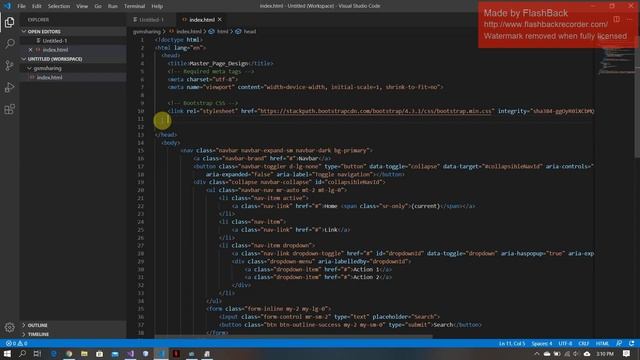This screenshot has width=640, height=360.
Task: Click the errors and warnings status indicator
Action: [x=16, y=344]
